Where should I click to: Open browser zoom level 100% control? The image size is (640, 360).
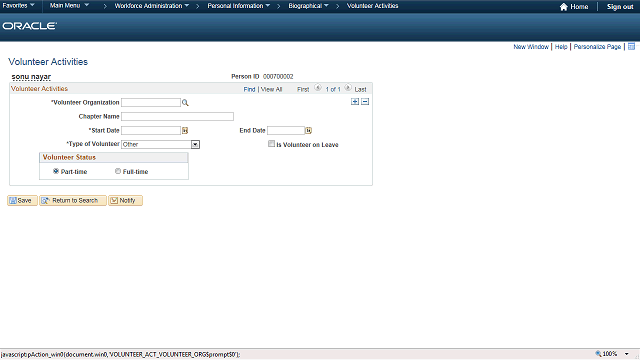pyautogui.click(x=606, y=354)
